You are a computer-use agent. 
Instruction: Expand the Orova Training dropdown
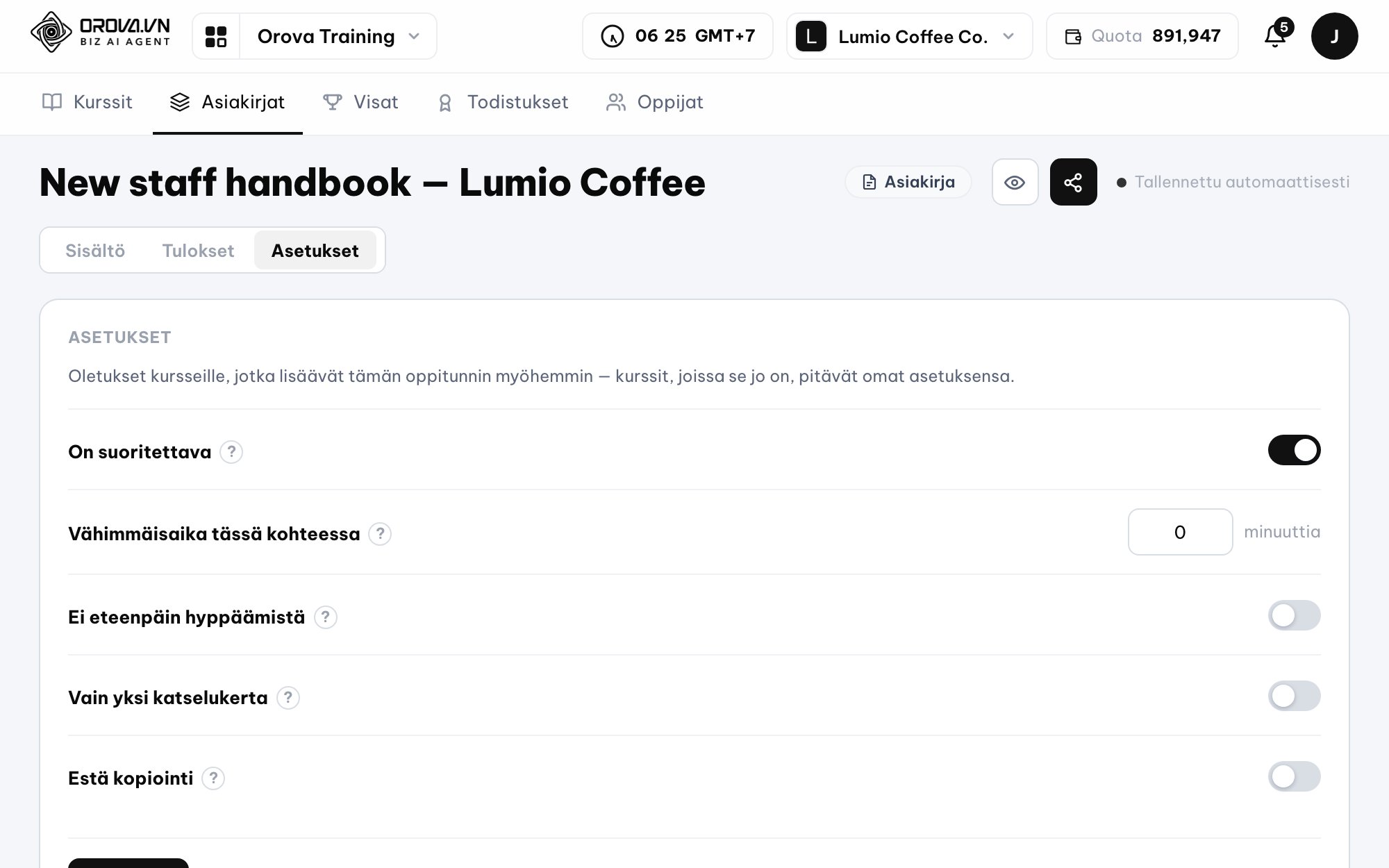coord(338,36)
